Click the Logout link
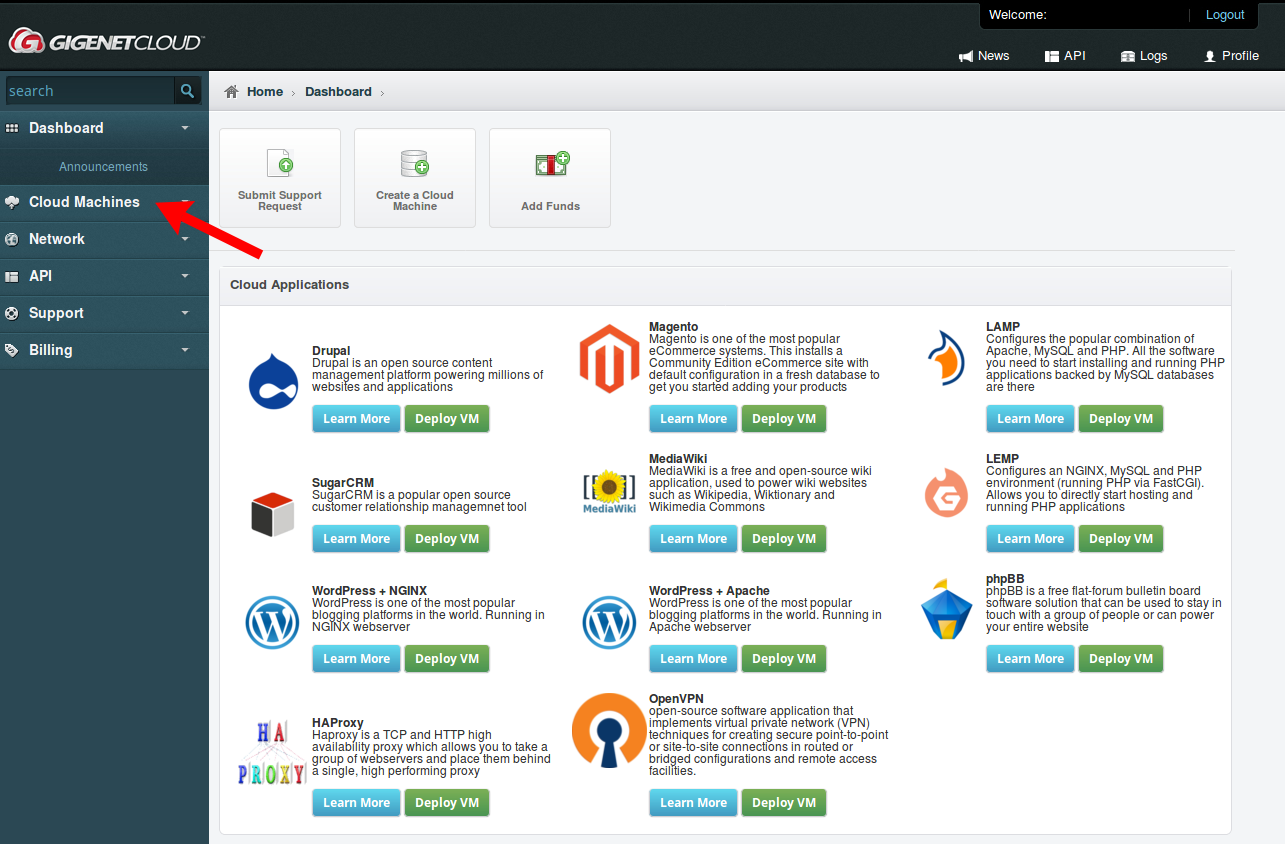1285x844 pixels. click(1225, 15)
